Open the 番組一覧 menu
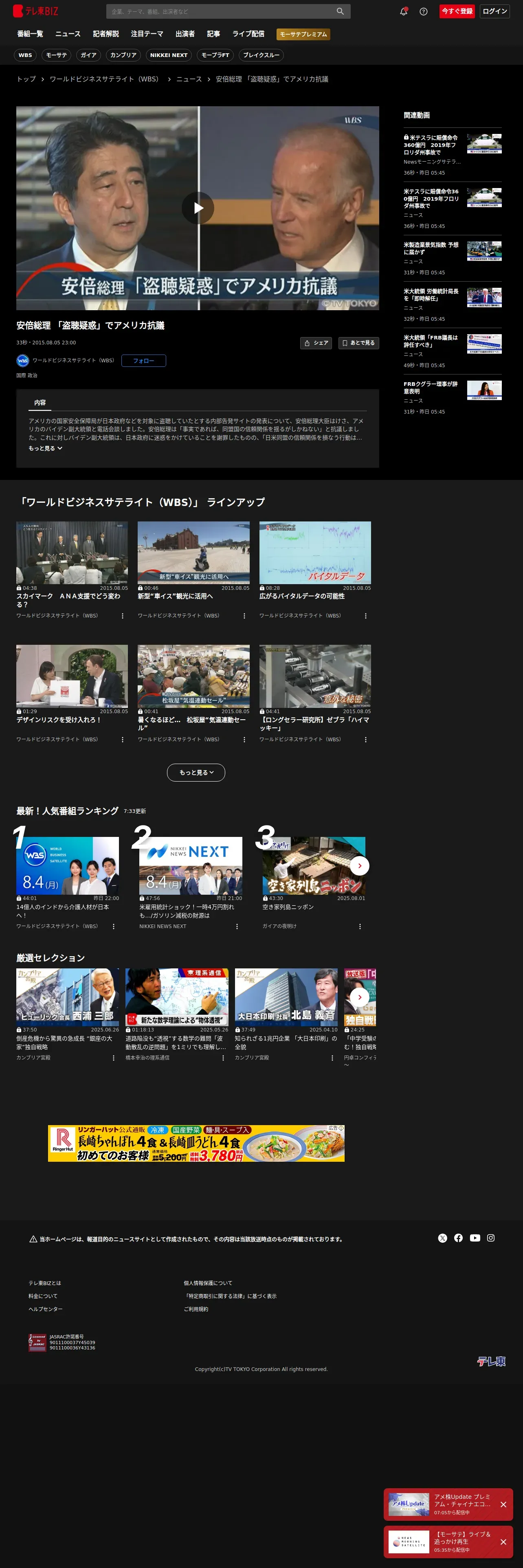This screenshot has width=523, height=1568. point(30,34)
